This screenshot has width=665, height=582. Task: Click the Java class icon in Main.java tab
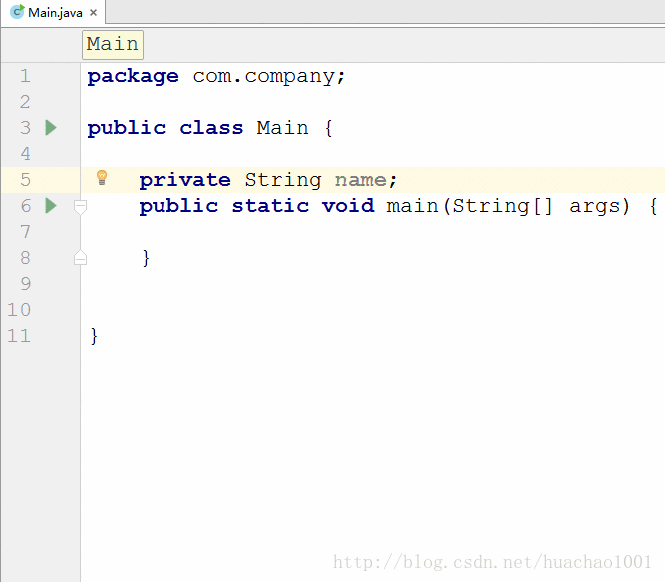(17, 12)
